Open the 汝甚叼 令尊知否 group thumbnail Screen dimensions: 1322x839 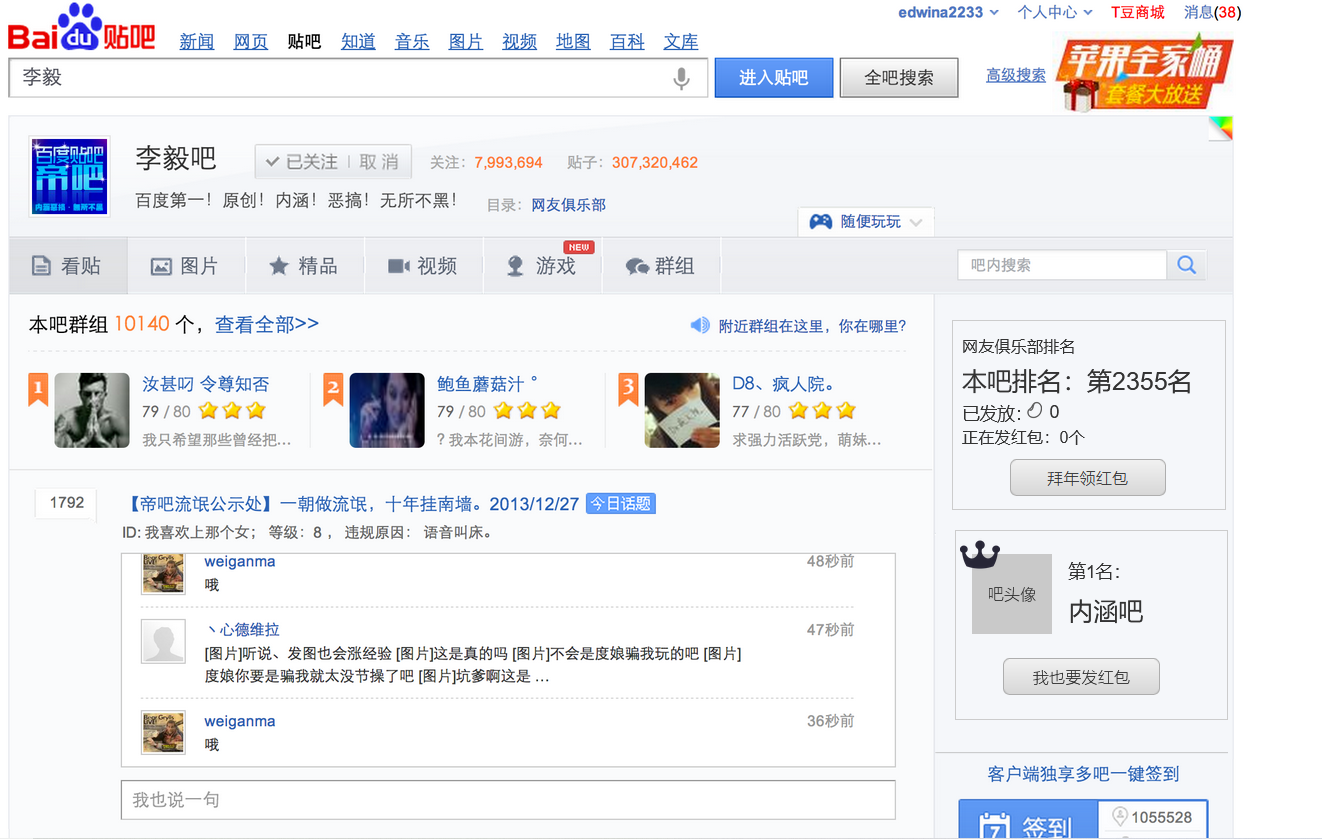[x=92, y=410]
